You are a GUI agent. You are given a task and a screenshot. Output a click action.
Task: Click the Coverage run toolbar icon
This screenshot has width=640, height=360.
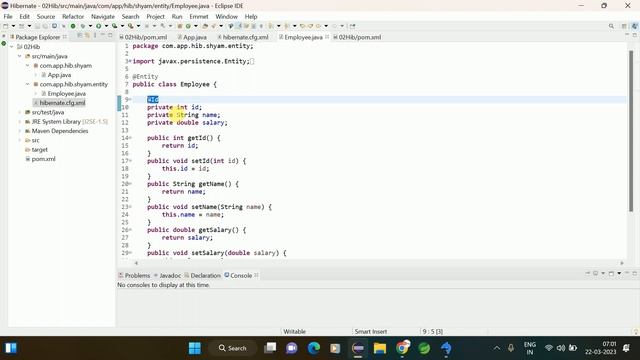[115, 26]
